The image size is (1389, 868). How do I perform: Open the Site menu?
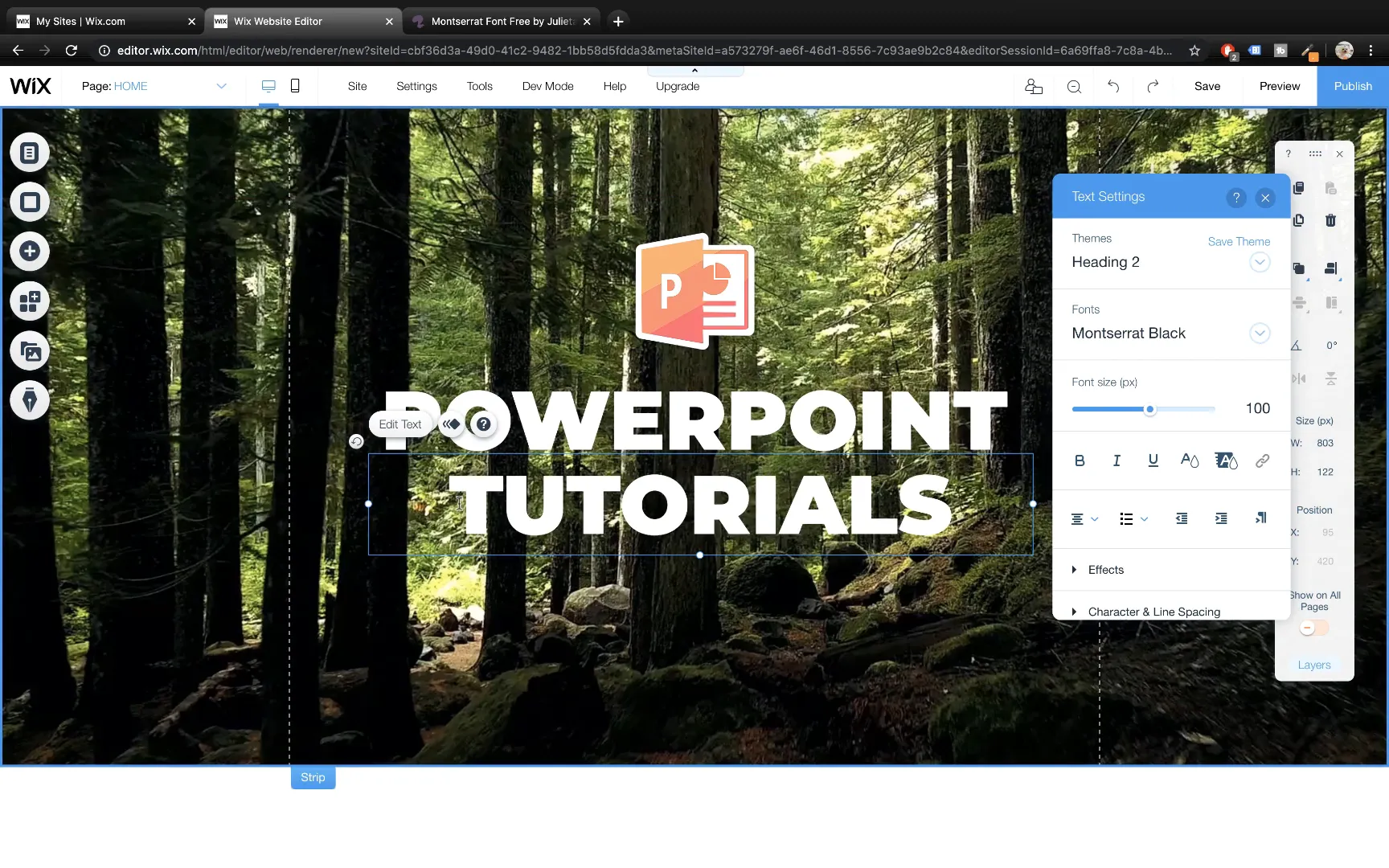click(x=357, y=86)
